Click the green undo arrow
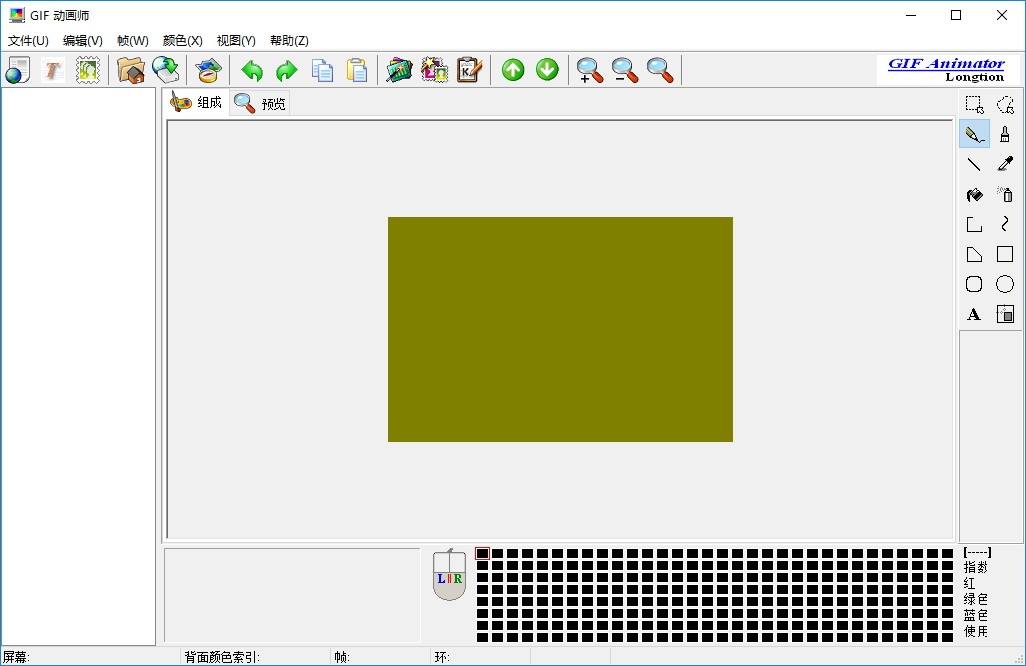The width and height of the screenshot is (1026, 666). [251, 70]
